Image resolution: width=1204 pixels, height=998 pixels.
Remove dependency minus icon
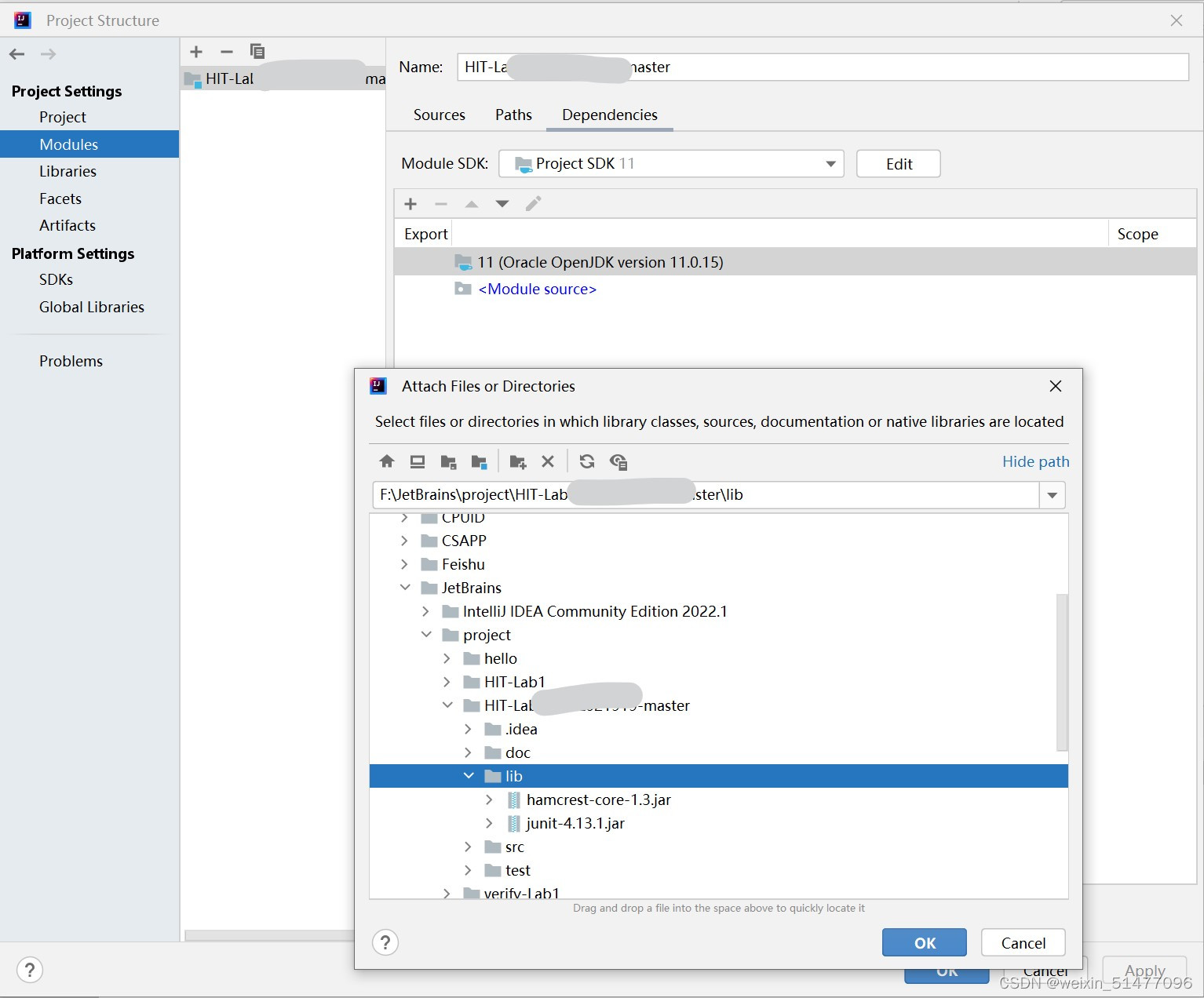[441, 204]
